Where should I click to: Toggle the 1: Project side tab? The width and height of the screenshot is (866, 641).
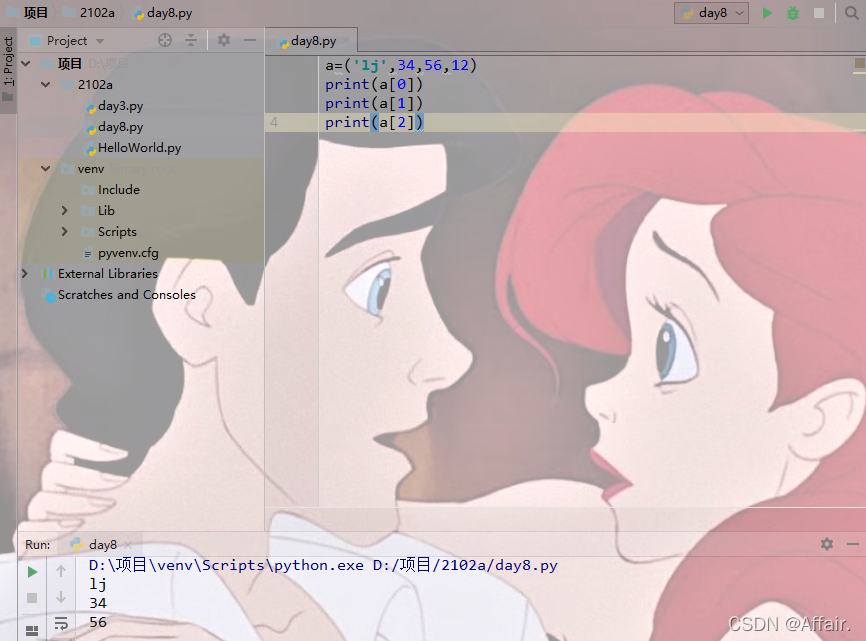coord(8,61)
